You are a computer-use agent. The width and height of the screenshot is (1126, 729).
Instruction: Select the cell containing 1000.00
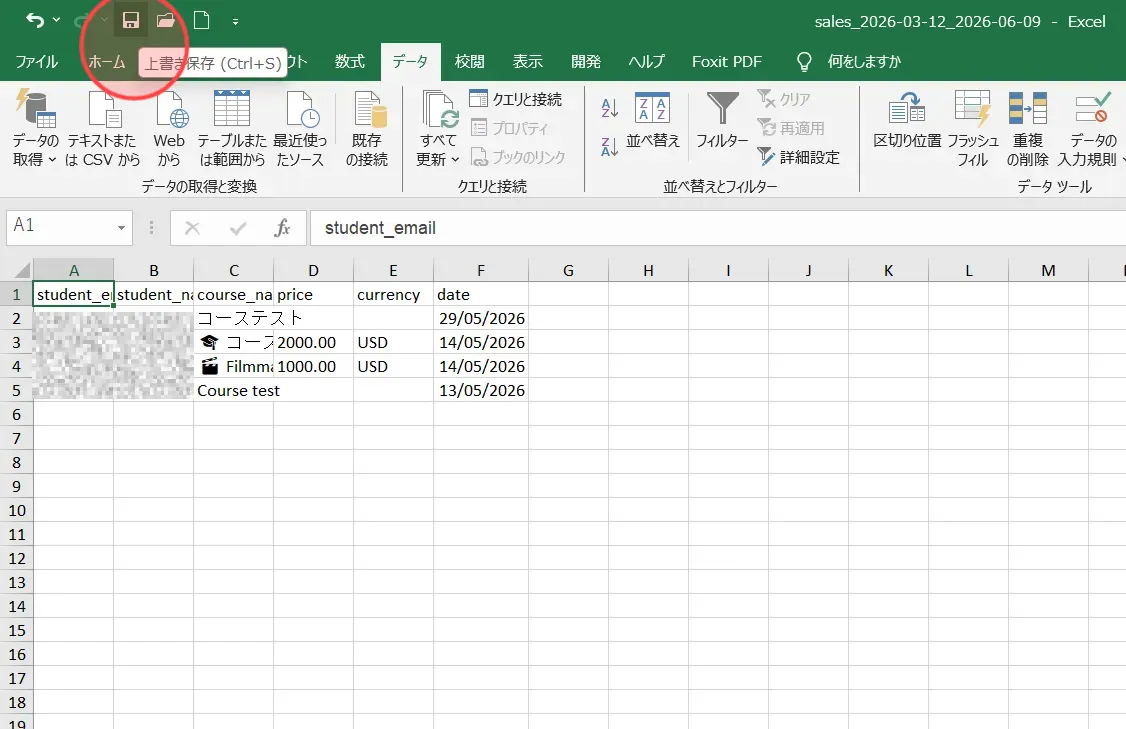click(313, 366)
